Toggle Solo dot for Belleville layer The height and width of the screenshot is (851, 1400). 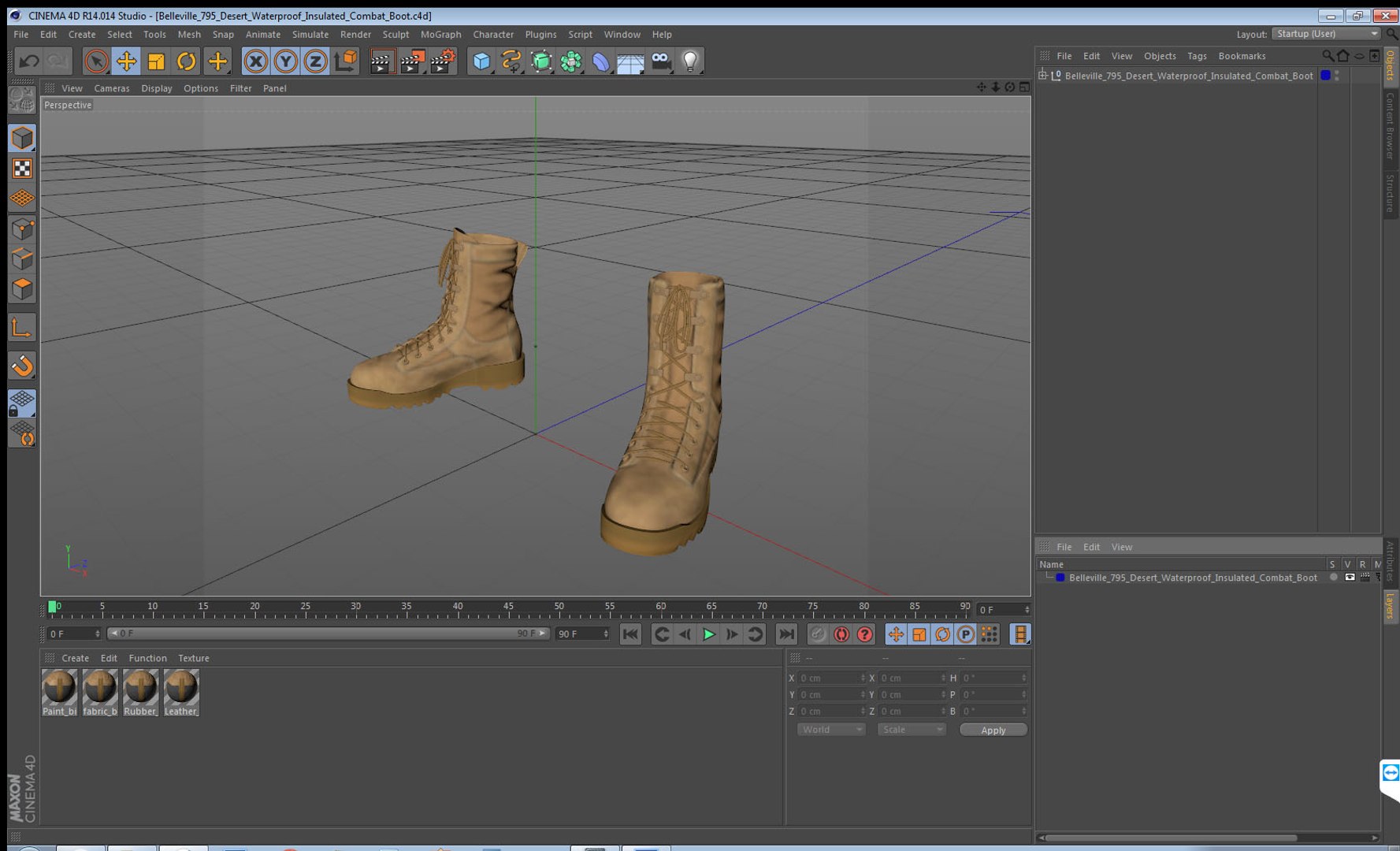[x=1333, y=578]
